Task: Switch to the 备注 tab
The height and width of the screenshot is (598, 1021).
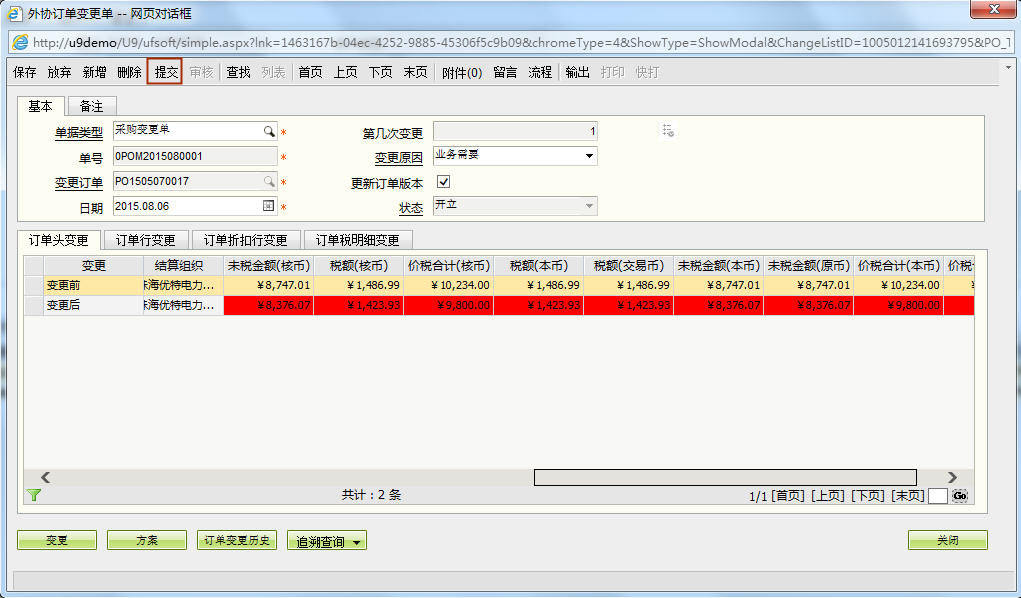Action: (92, 106)
